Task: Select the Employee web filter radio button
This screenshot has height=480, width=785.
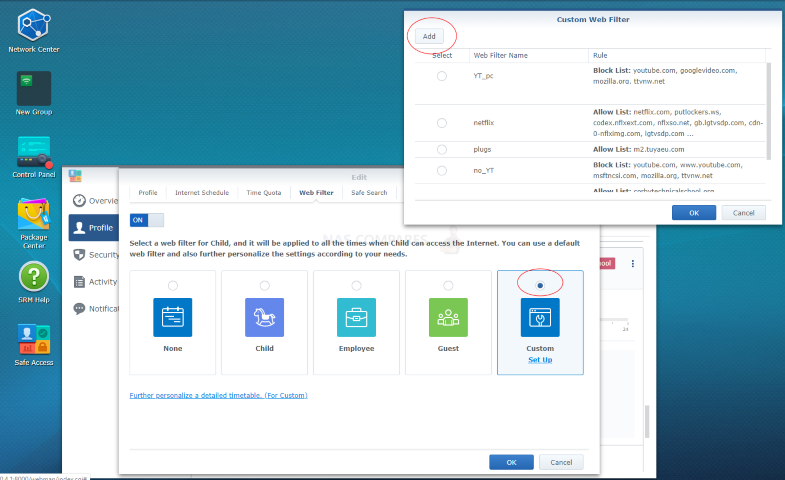Action: point(356,285)
